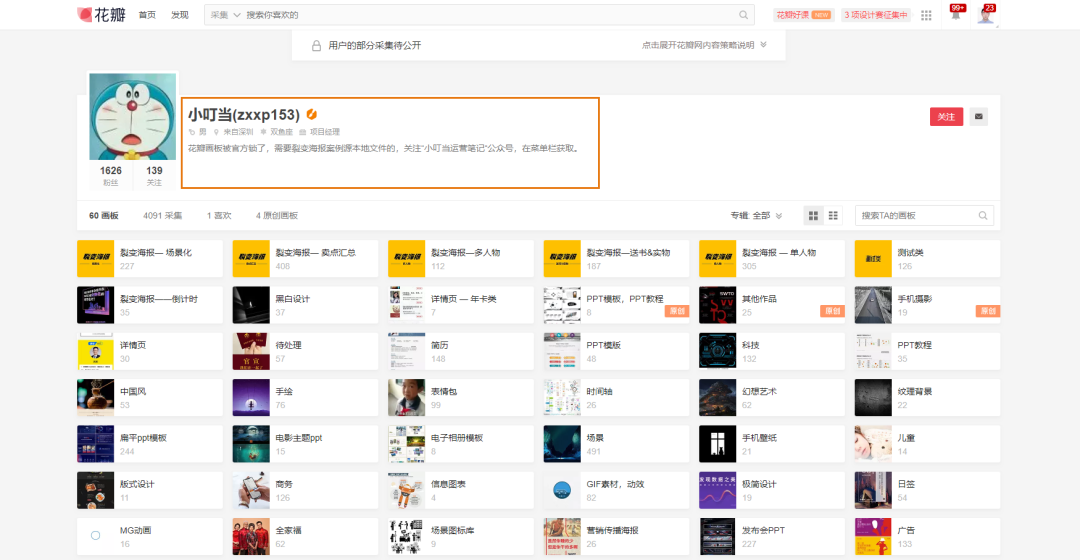
Task: Click the search magnifier in the top bar
Action: (743, 15)
